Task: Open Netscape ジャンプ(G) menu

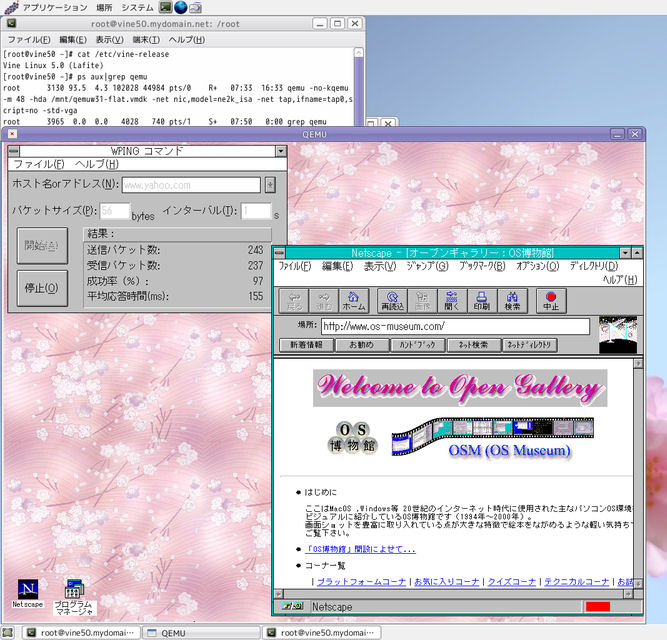Action: tap(427, 266)
